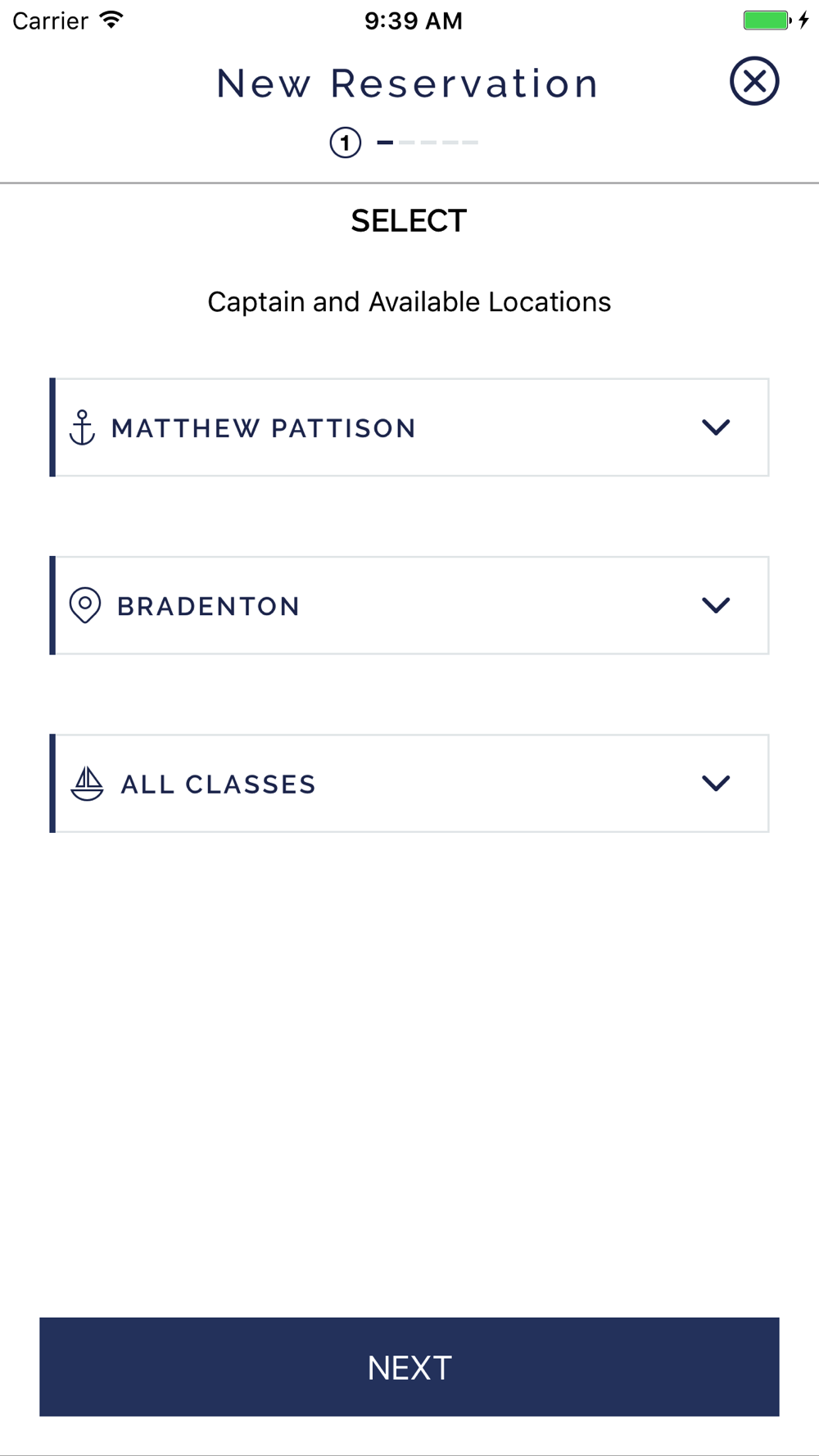
Task: Tap the Captain and Available Locations subtitle
Action: tap(409, 302)
